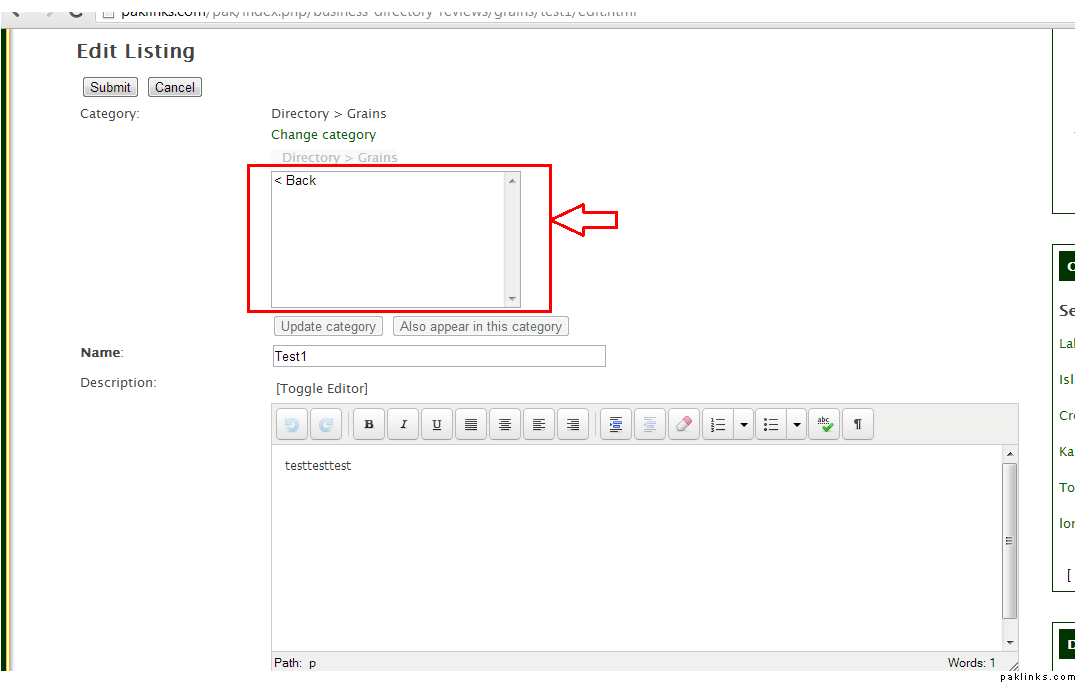Click the spell check icon

click(824, 425)
